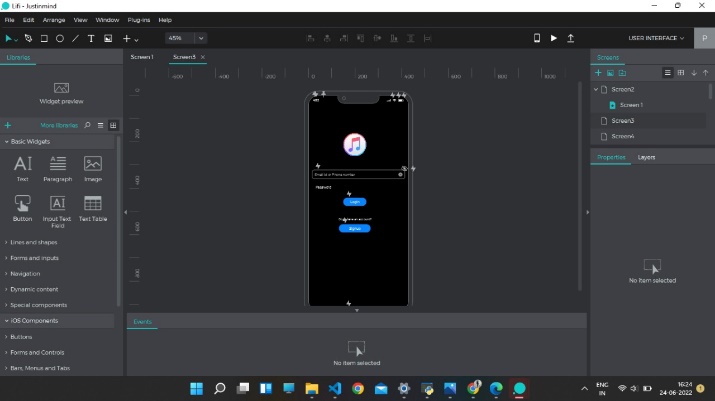Expand the Forms and inputs section

click(32, 258)
